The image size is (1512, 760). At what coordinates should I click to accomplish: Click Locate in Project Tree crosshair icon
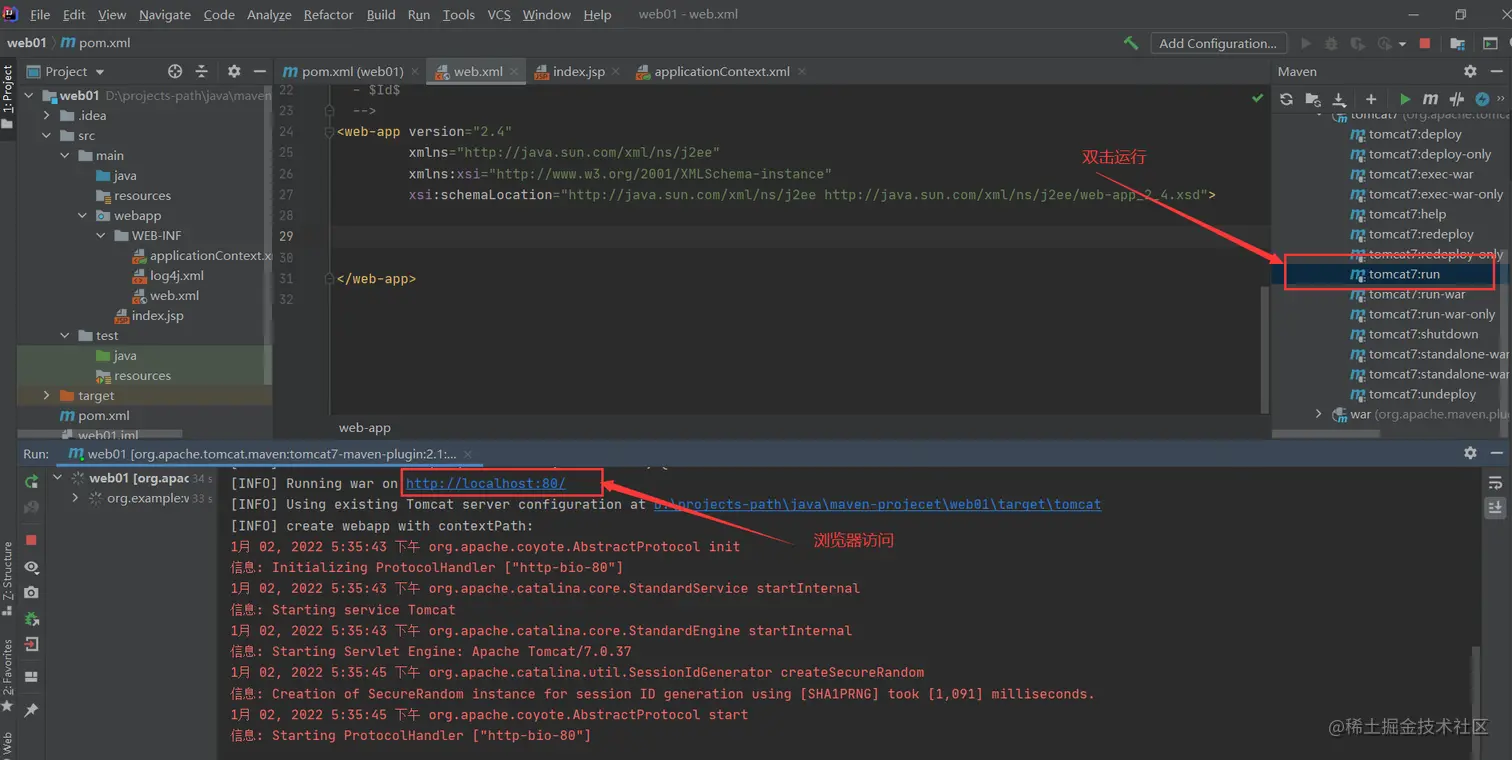click(175, 71)
